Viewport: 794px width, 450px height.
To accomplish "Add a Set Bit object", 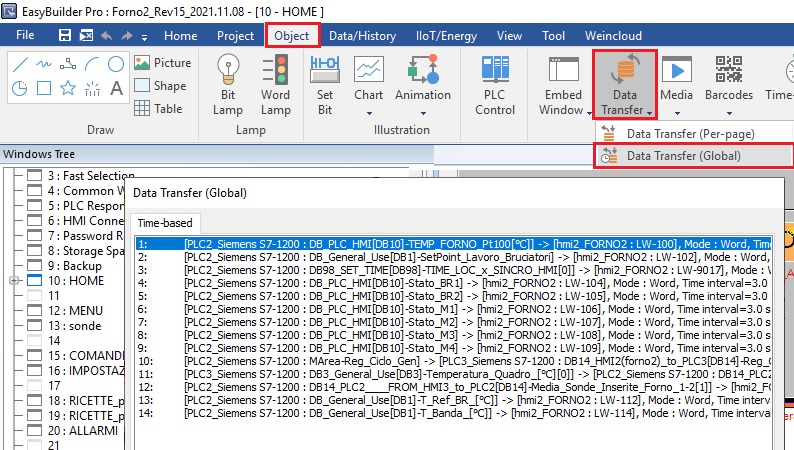I will tap(325, 85).
